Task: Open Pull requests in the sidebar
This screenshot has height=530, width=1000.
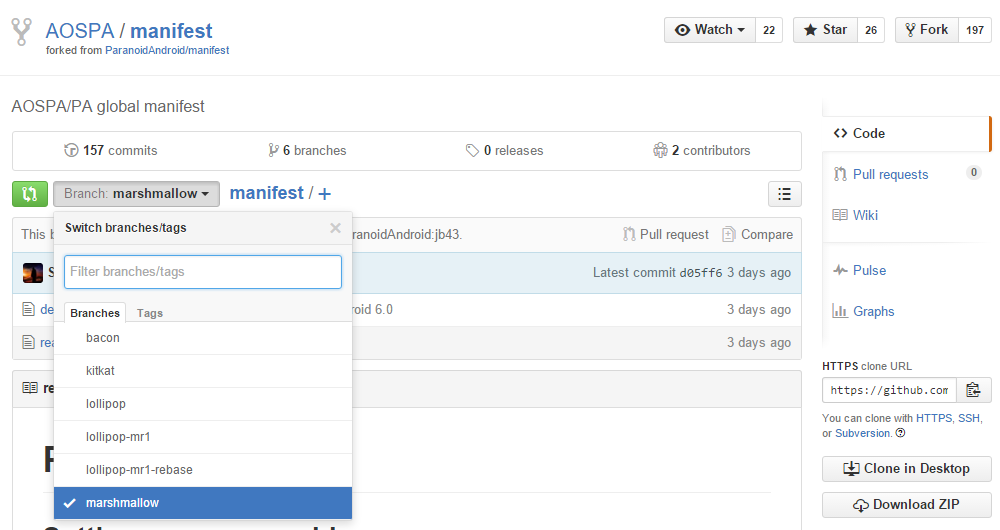Action: (x=890, y=174)
